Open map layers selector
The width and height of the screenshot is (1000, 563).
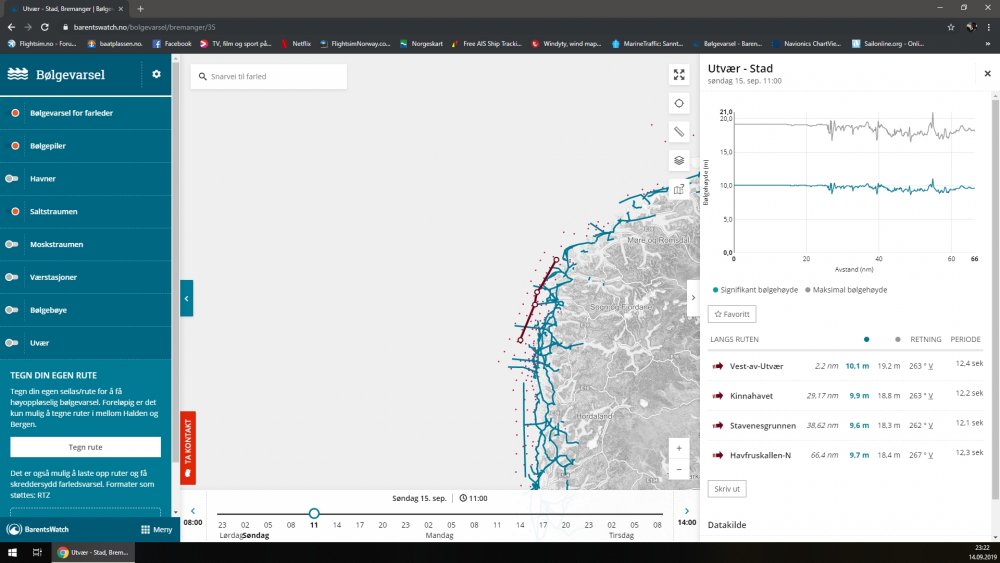tap(679, 160)
